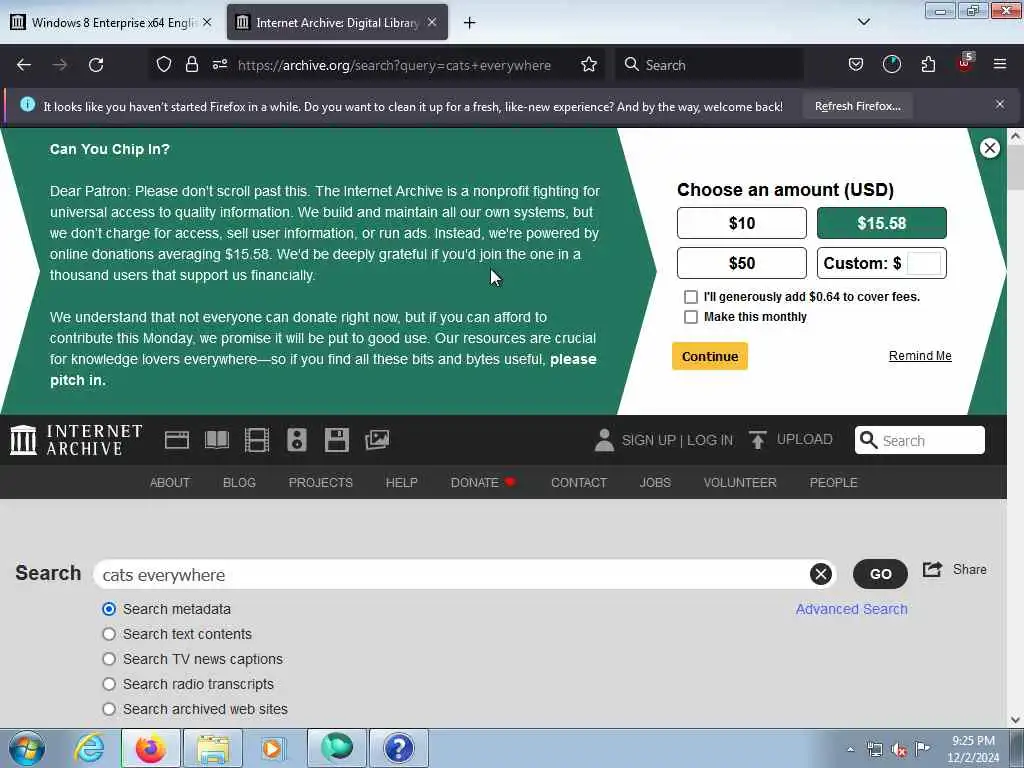
Task: Click the Refresh Firefox… button
Action: coord(857,106)
